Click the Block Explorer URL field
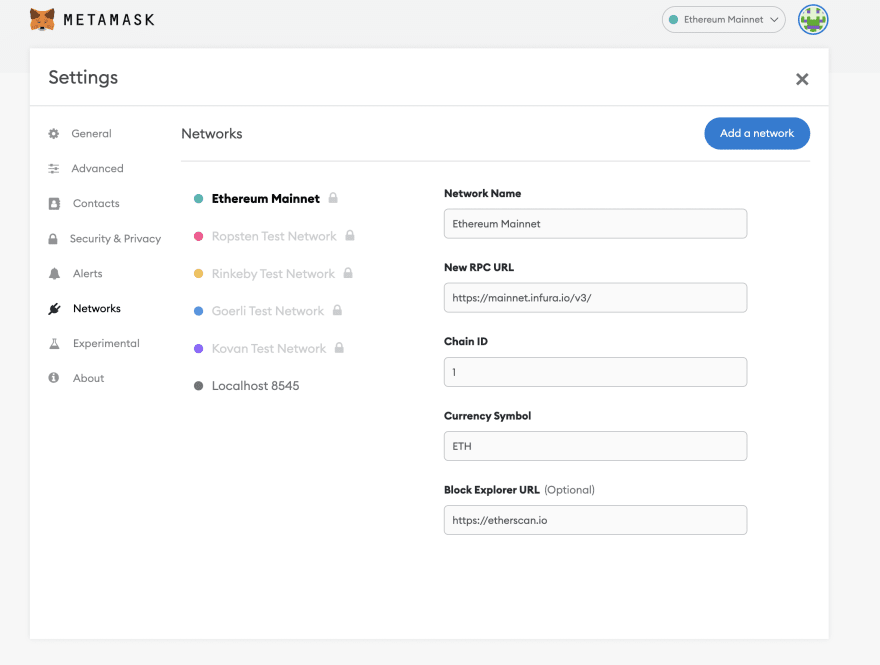 pos(595,520)
